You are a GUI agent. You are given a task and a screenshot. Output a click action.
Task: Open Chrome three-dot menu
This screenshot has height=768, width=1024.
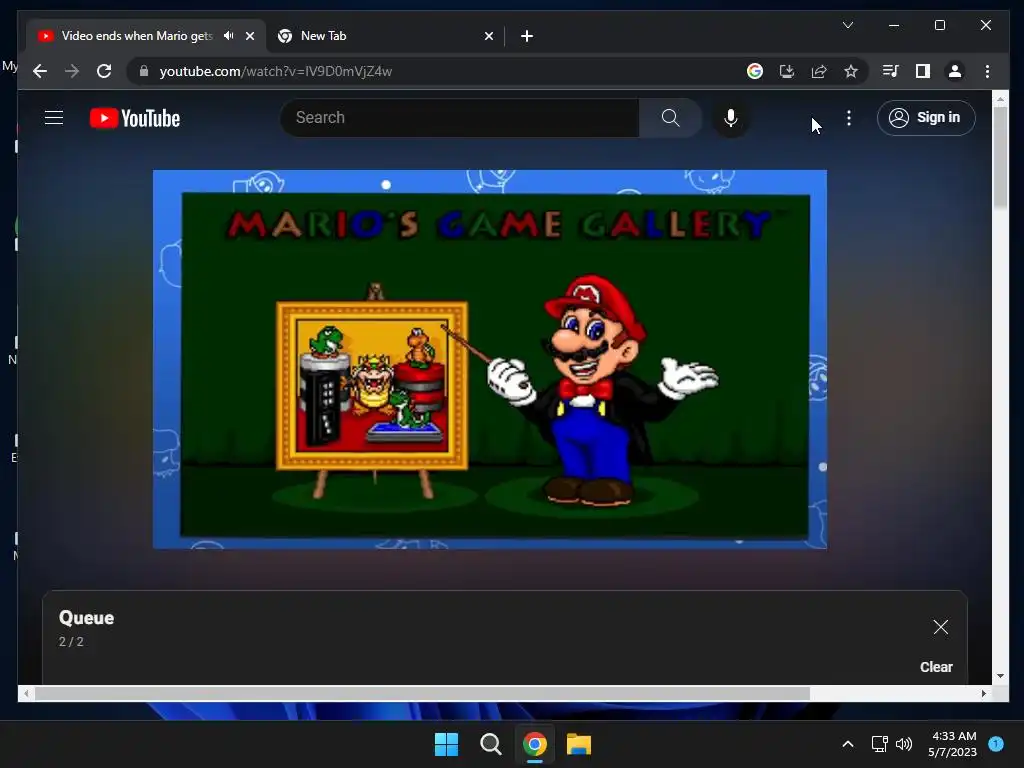pyautogui.click(x=987, y=71)
